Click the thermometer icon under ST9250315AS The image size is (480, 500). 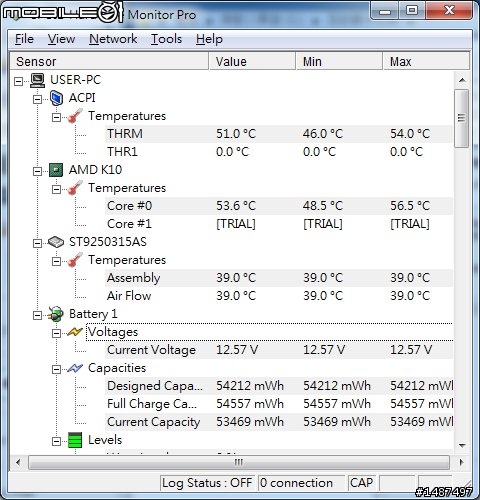[x=75, y=260]
